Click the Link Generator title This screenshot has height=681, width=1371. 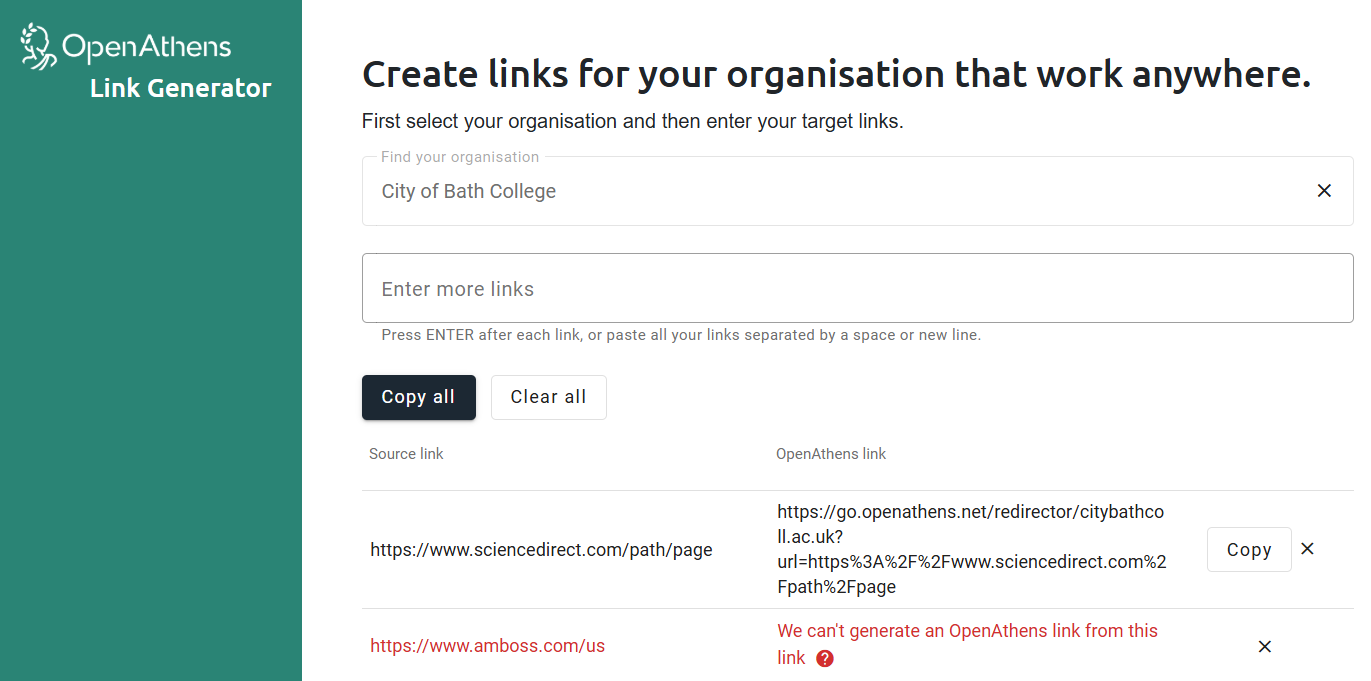[181, 88]
